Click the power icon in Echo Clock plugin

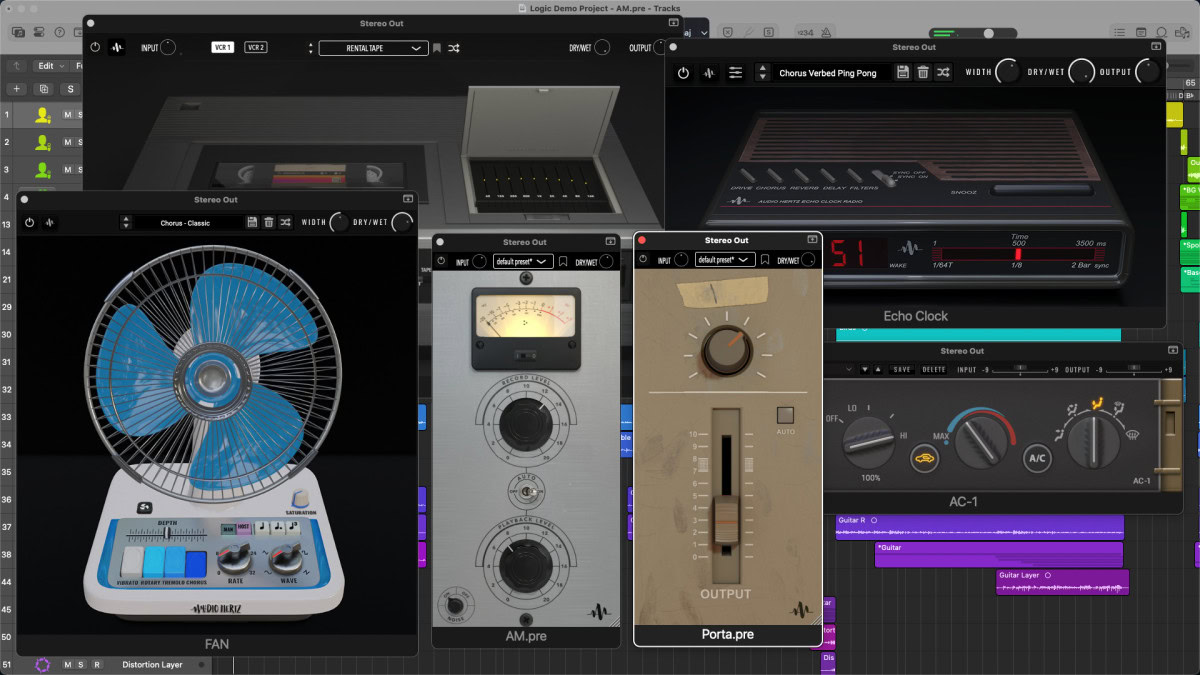[683, 73]
